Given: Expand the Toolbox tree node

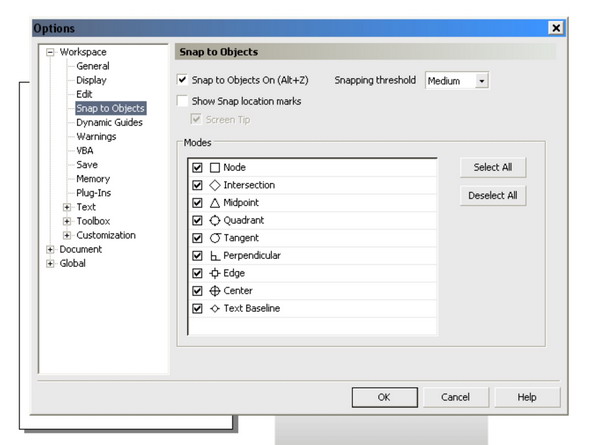Looking at the screenshot, I should 67,222.
